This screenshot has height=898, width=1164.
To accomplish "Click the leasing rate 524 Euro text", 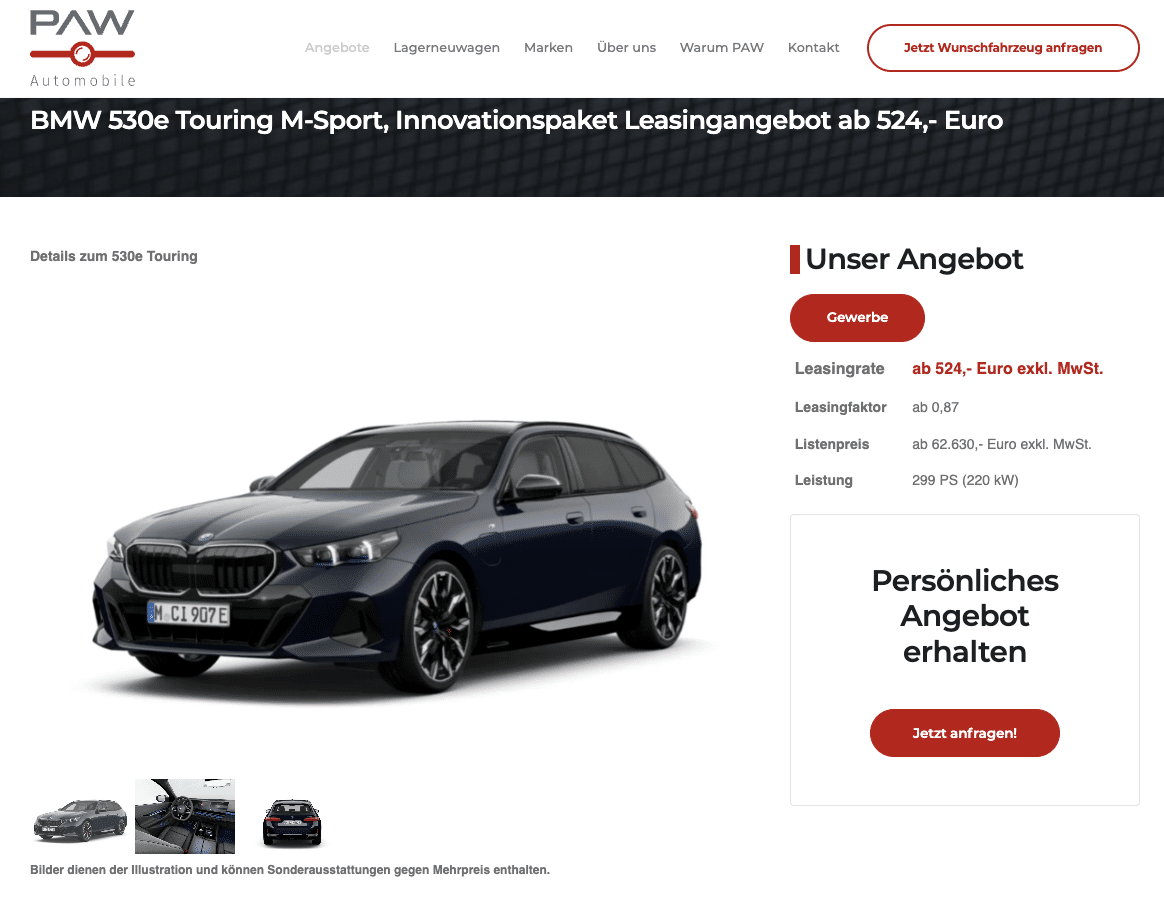I will click(x=1007, y=369).
